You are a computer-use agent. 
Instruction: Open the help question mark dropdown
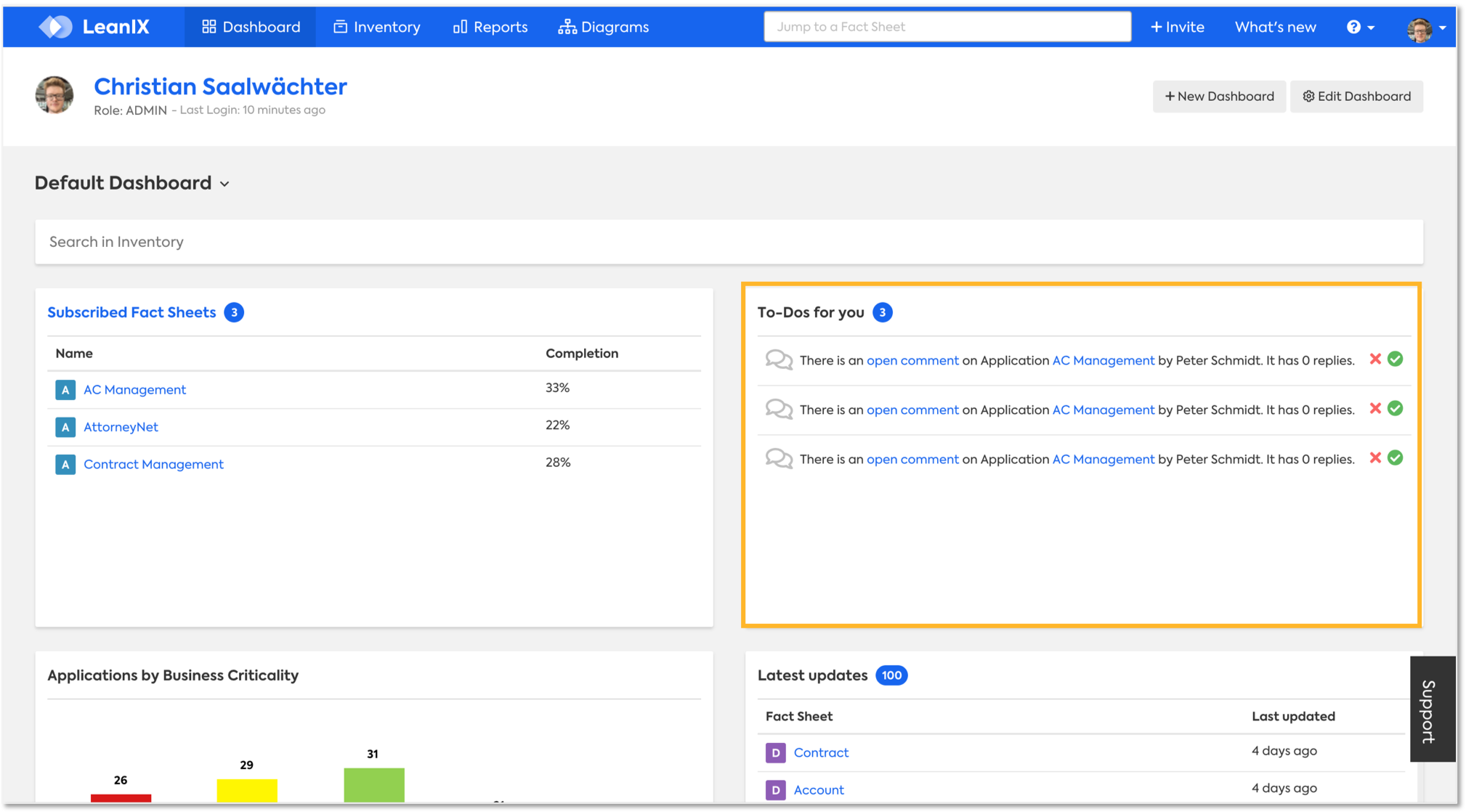(x=1359, y=27)
